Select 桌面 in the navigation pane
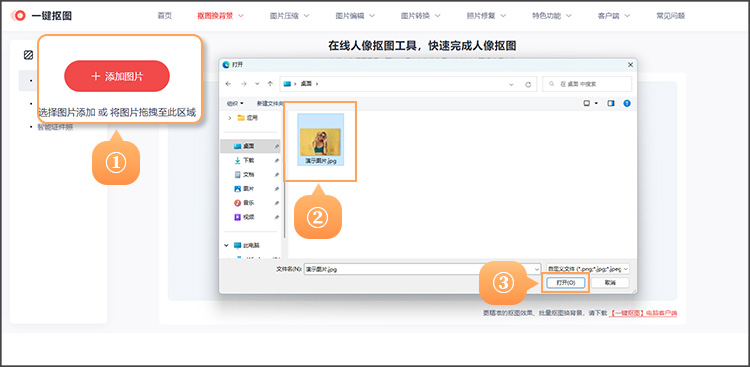 point(251,146)
